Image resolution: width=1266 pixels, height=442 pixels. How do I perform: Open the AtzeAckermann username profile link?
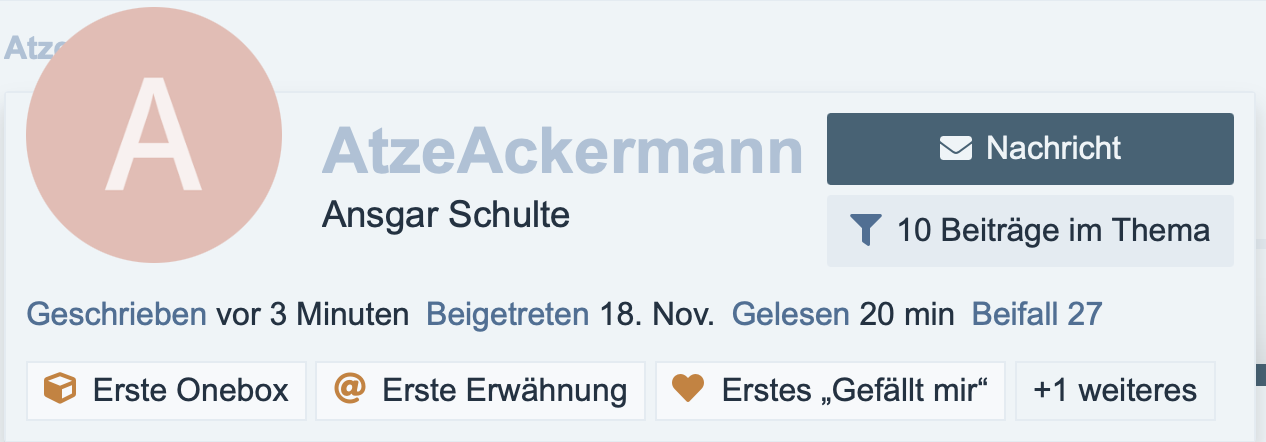[x=562, y=151]
